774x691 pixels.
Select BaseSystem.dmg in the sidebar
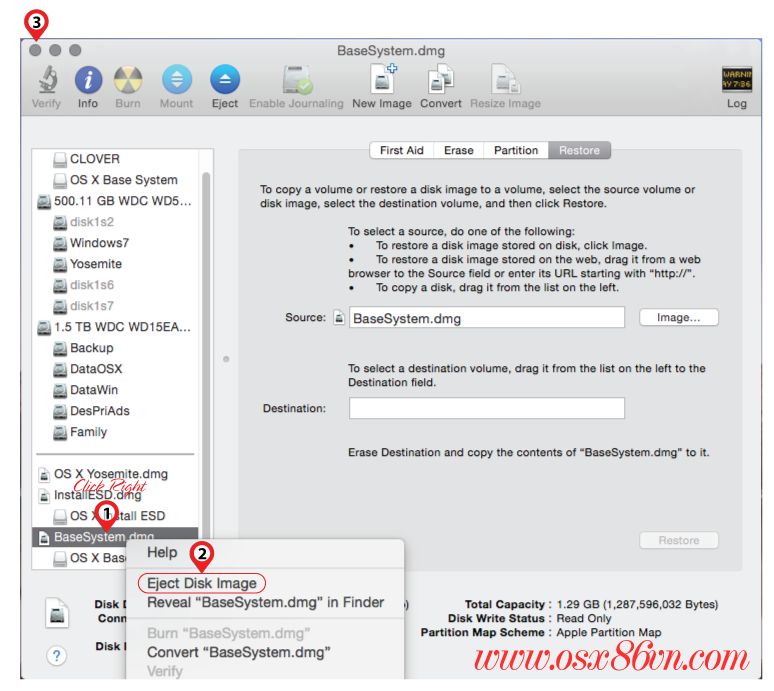coord(116,537)
